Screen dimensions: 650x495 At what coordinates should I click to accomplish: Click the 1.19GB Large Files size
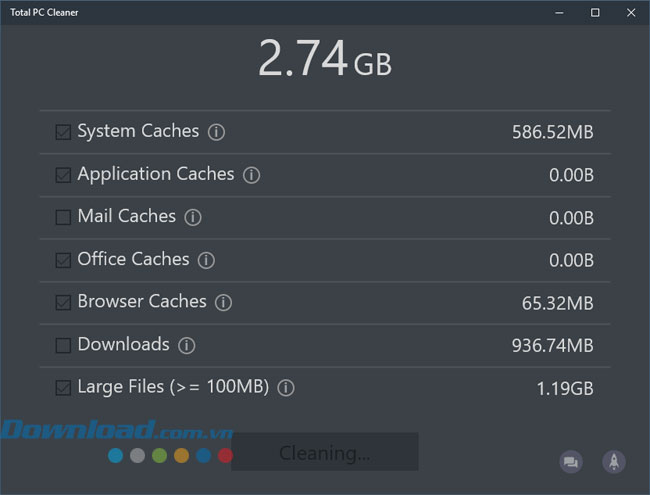pyautogui.click(x=565, y=388)
